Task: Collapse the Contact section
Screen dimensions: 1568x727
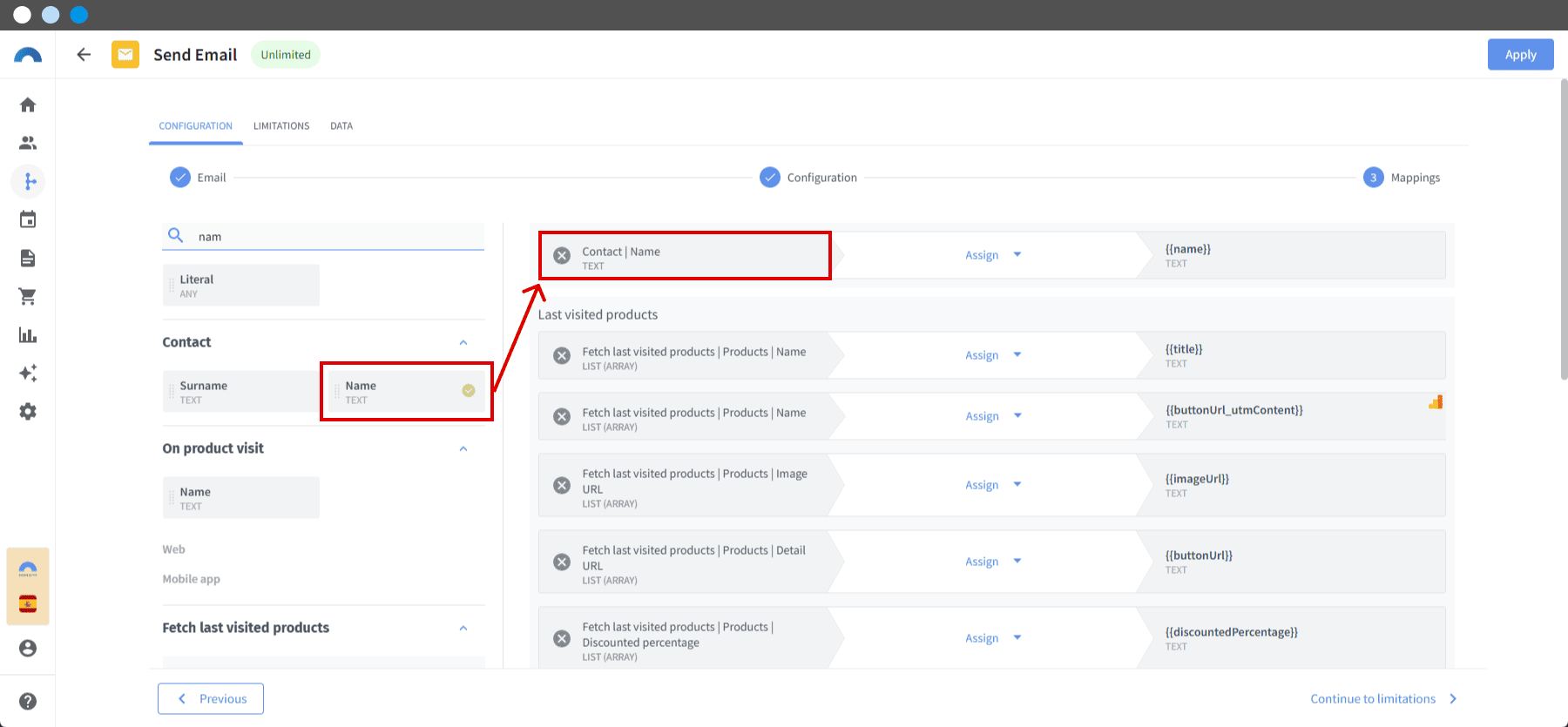Action: [x=463, y=343]
